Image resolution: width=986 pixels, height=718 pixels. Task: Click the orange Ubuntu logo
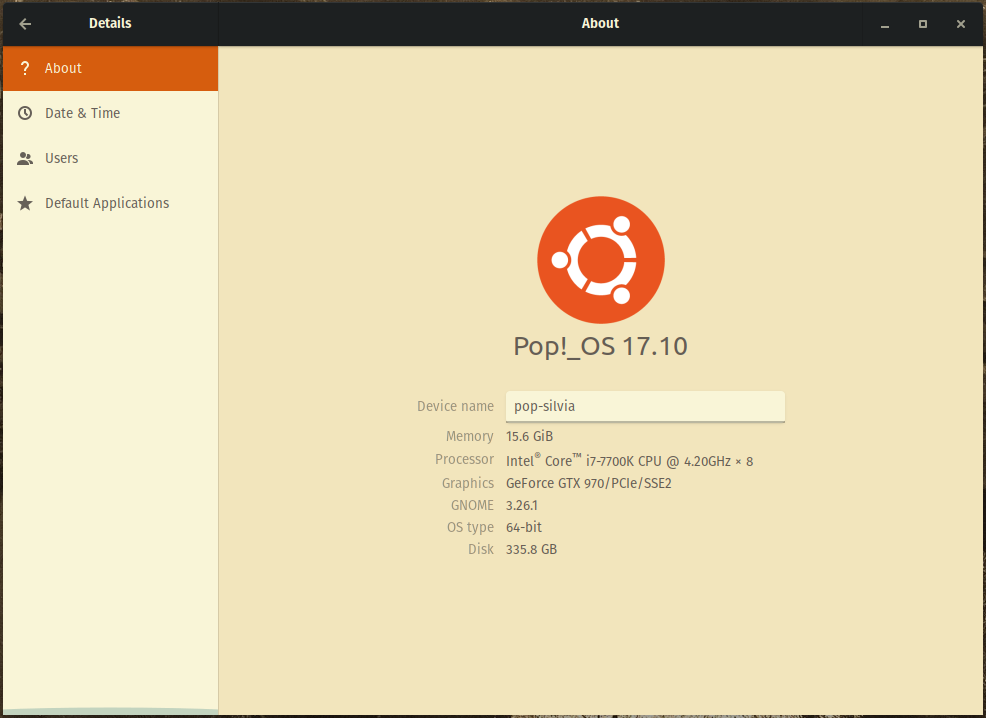click(x=601, y=260)
